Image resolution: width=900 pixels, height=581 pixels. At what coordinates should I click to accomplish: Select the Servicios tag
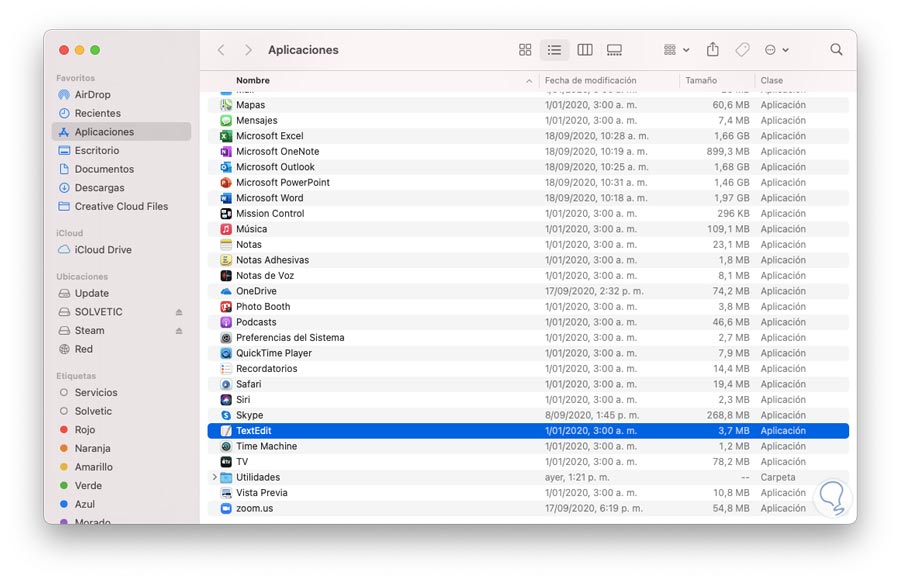pyautogui.click(x=122, y=393)
